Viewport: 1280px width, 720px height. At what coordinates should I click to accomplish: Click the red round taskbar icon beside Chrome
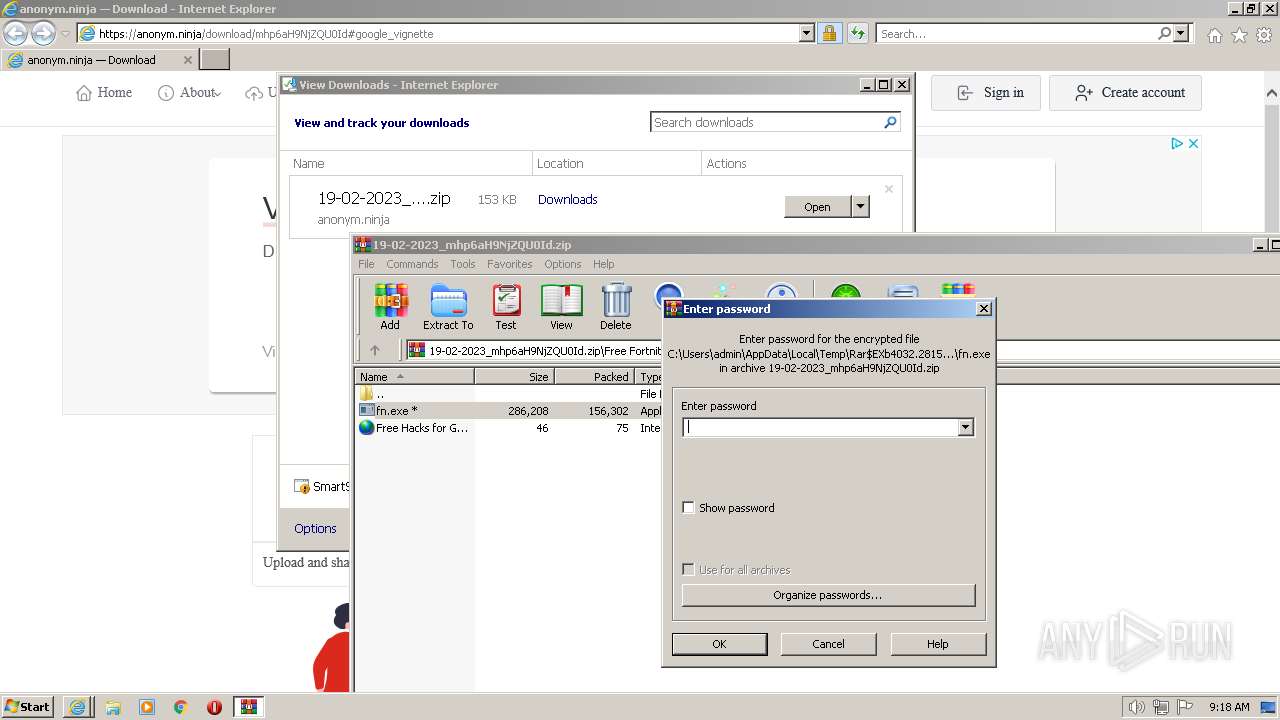pyautogui.click(x=214, y=707)
